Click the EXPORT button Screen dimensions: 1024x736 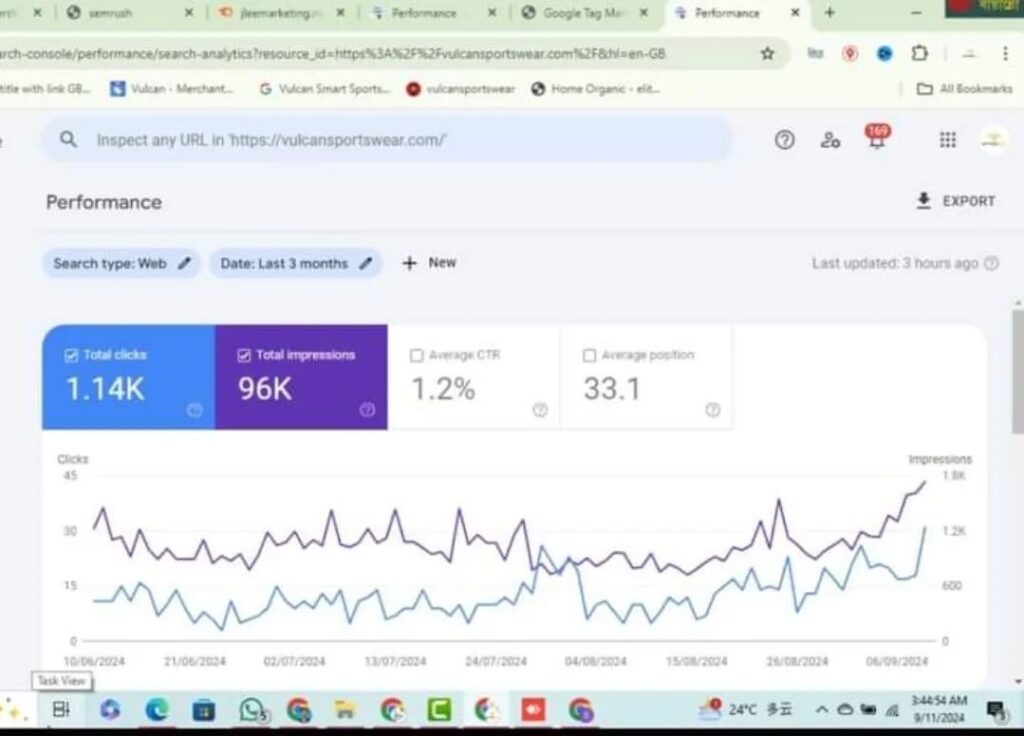point(956,201)
